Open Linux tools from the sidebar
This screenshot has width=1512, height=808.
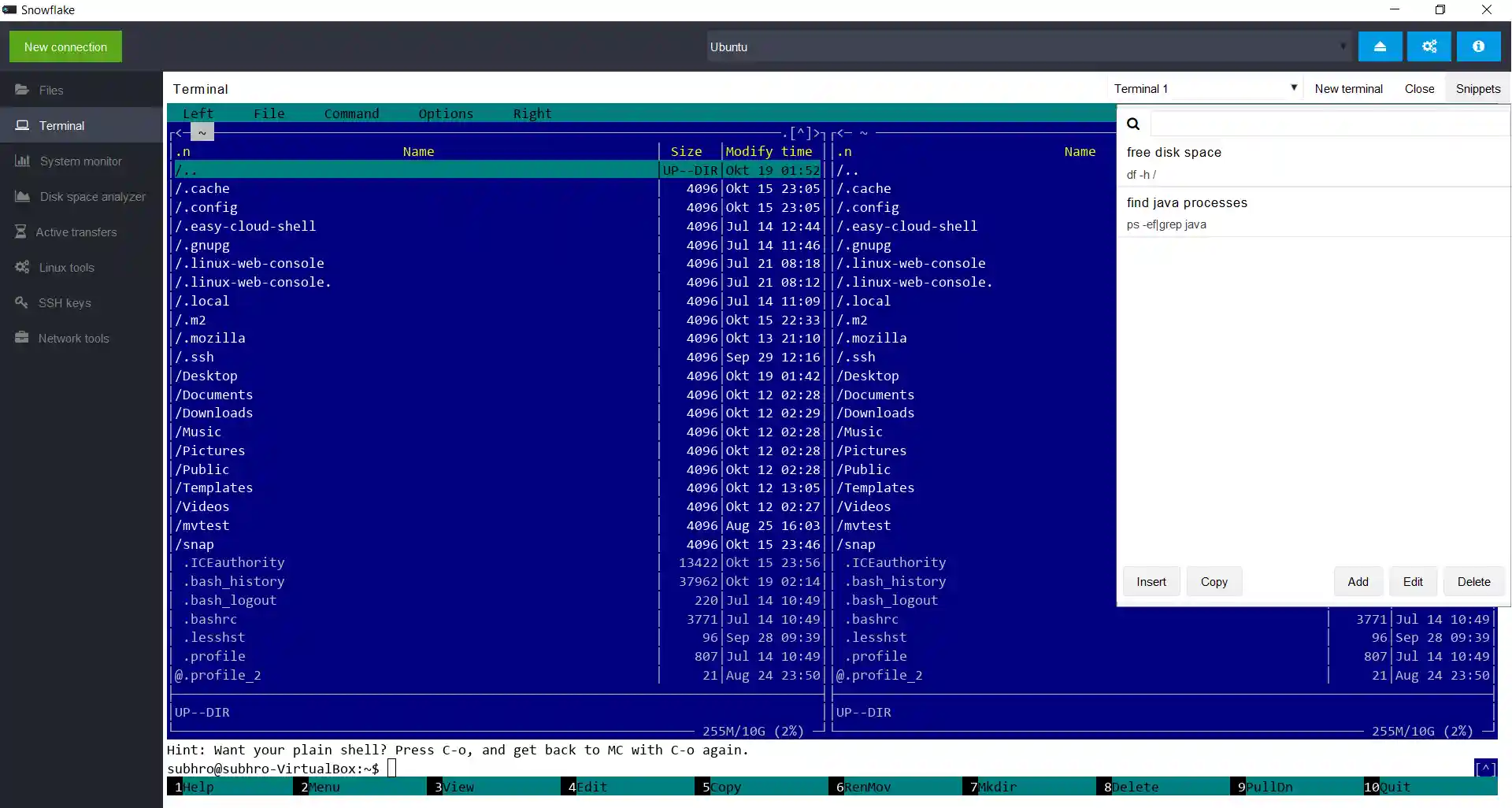(x=66, y=267)
